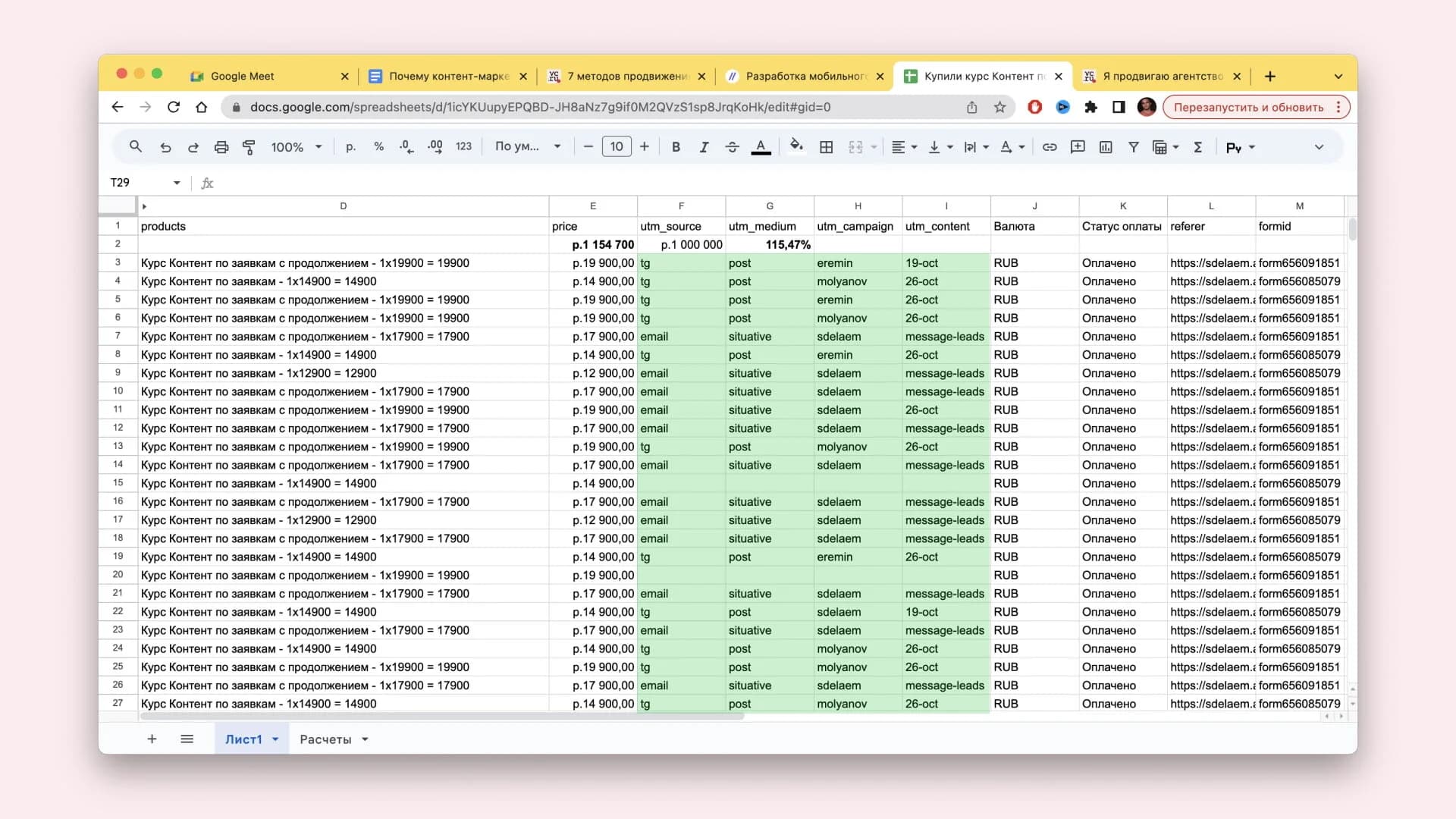Click the insert comment icon
The image size is (1456, 819).
click(1078, 147)
